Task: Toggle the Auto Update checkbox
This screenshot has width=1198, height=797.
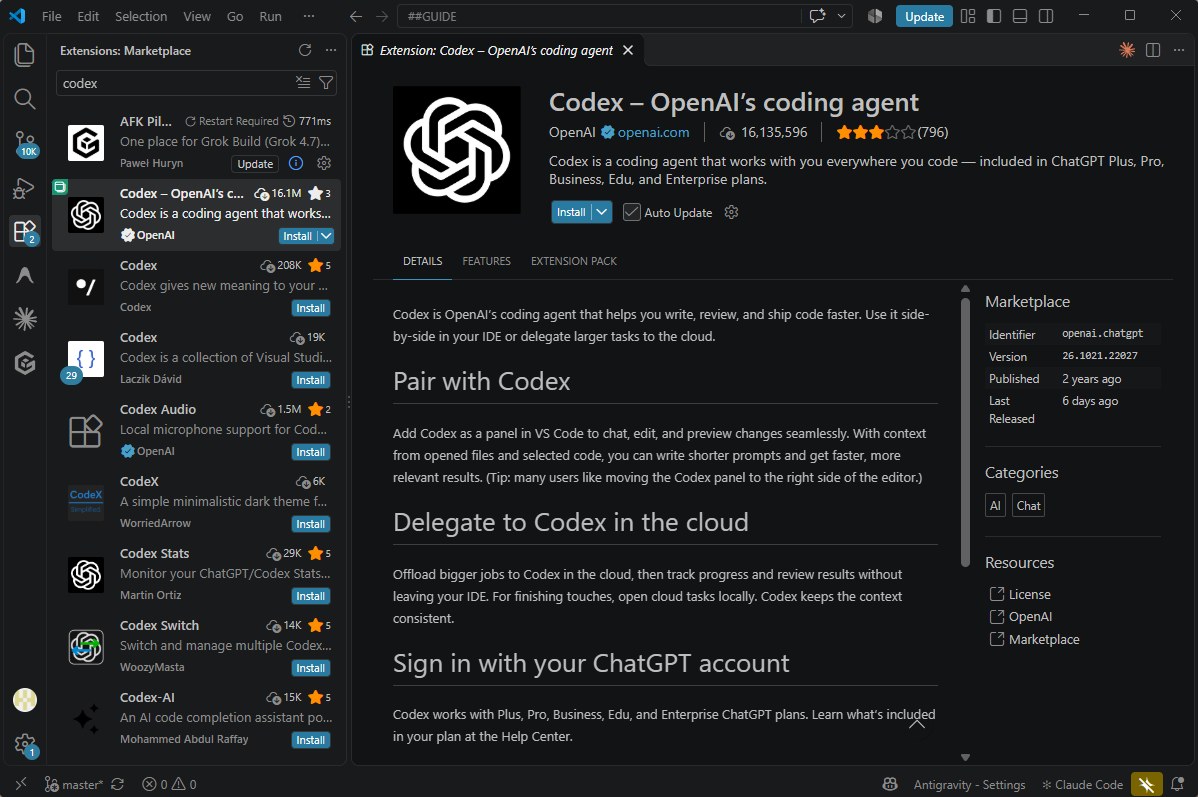Action: 631,212
